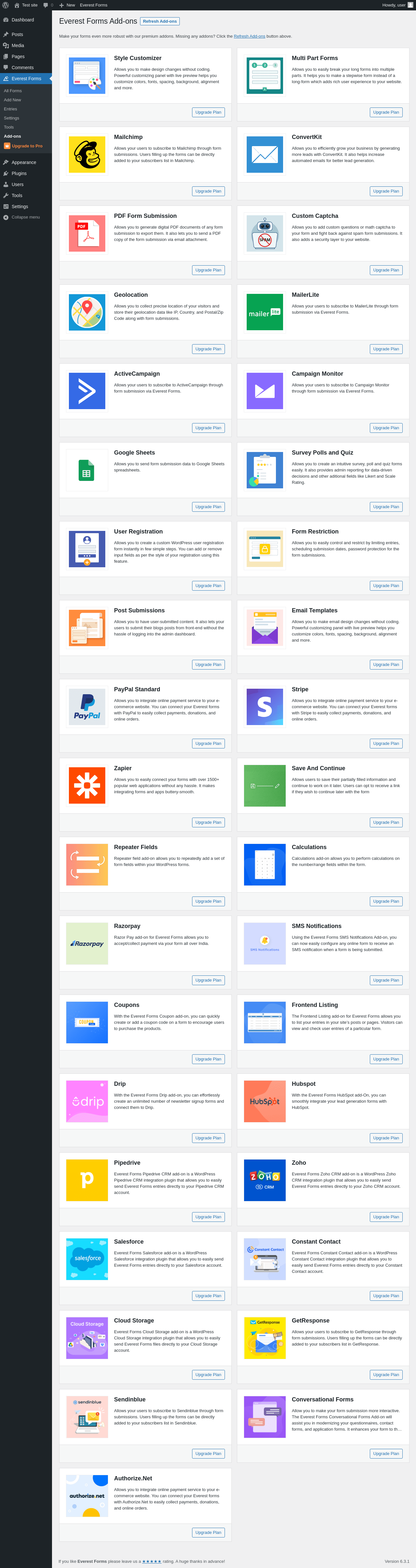Click the ConvertKit envelope icon
Image resolution: width=416 pixels, height=1568 pixels.
[x=265, y=155]
